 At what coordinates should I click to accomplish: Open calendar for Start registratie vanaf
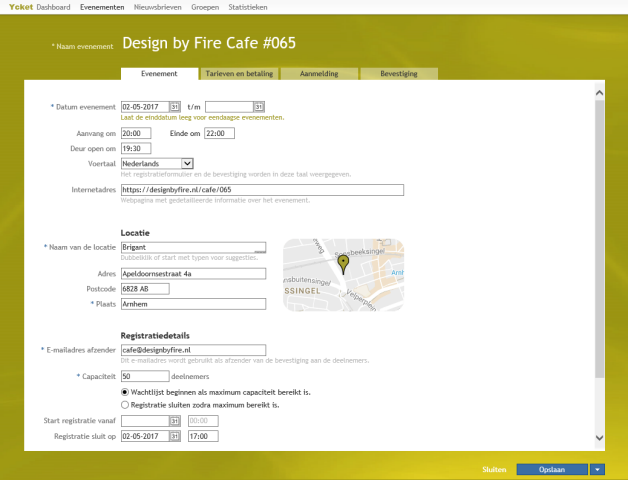tap(174, 422)
